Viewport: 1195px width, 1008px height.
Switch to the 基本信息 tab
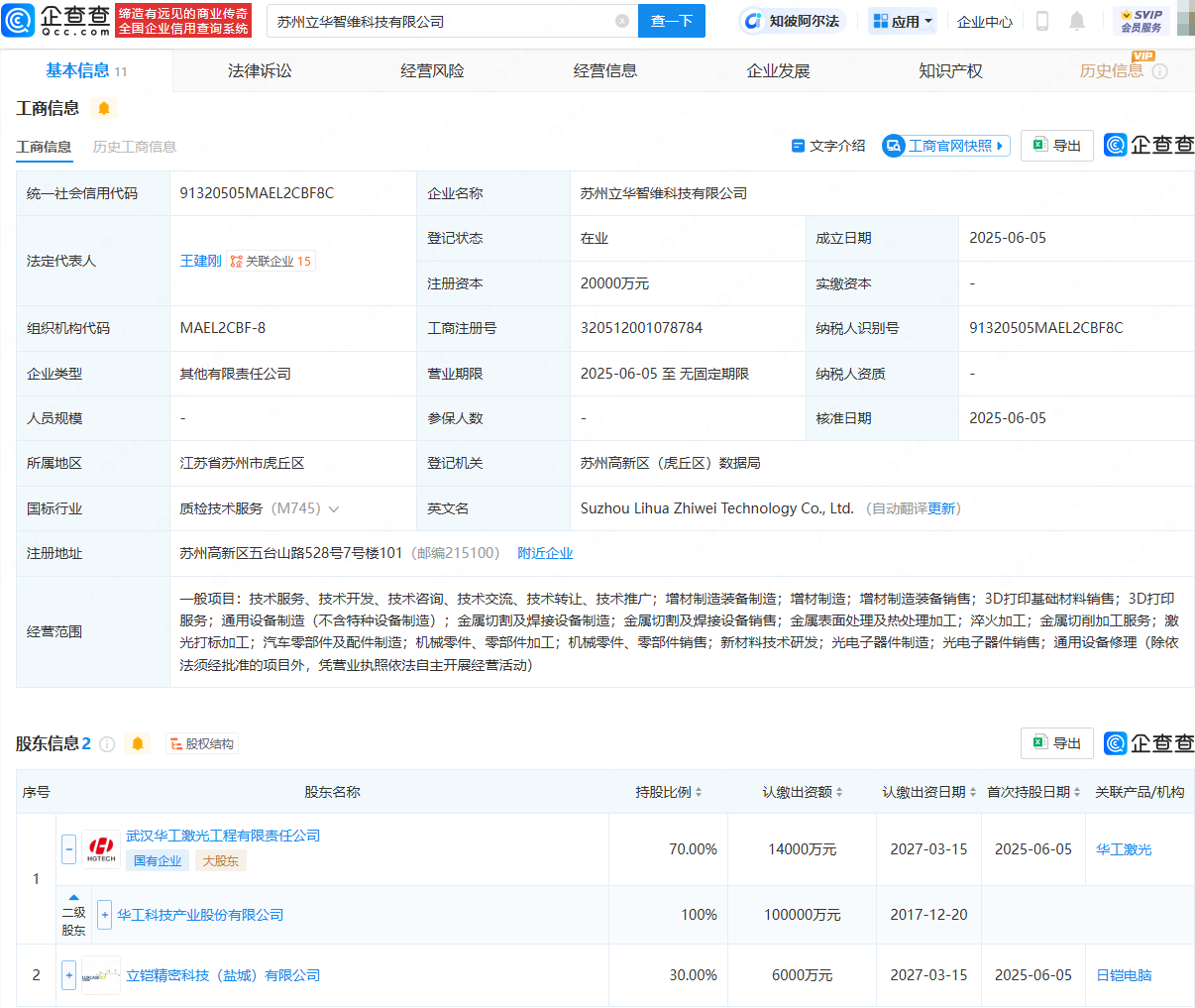pos(86,70)
